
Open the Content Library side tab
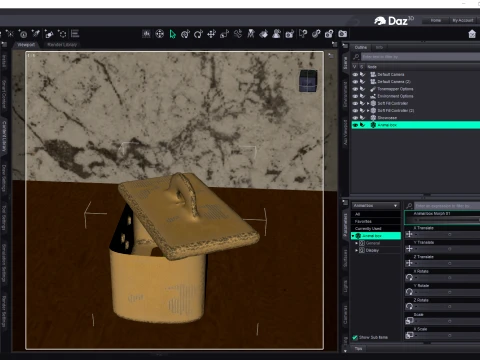point(4,136)
